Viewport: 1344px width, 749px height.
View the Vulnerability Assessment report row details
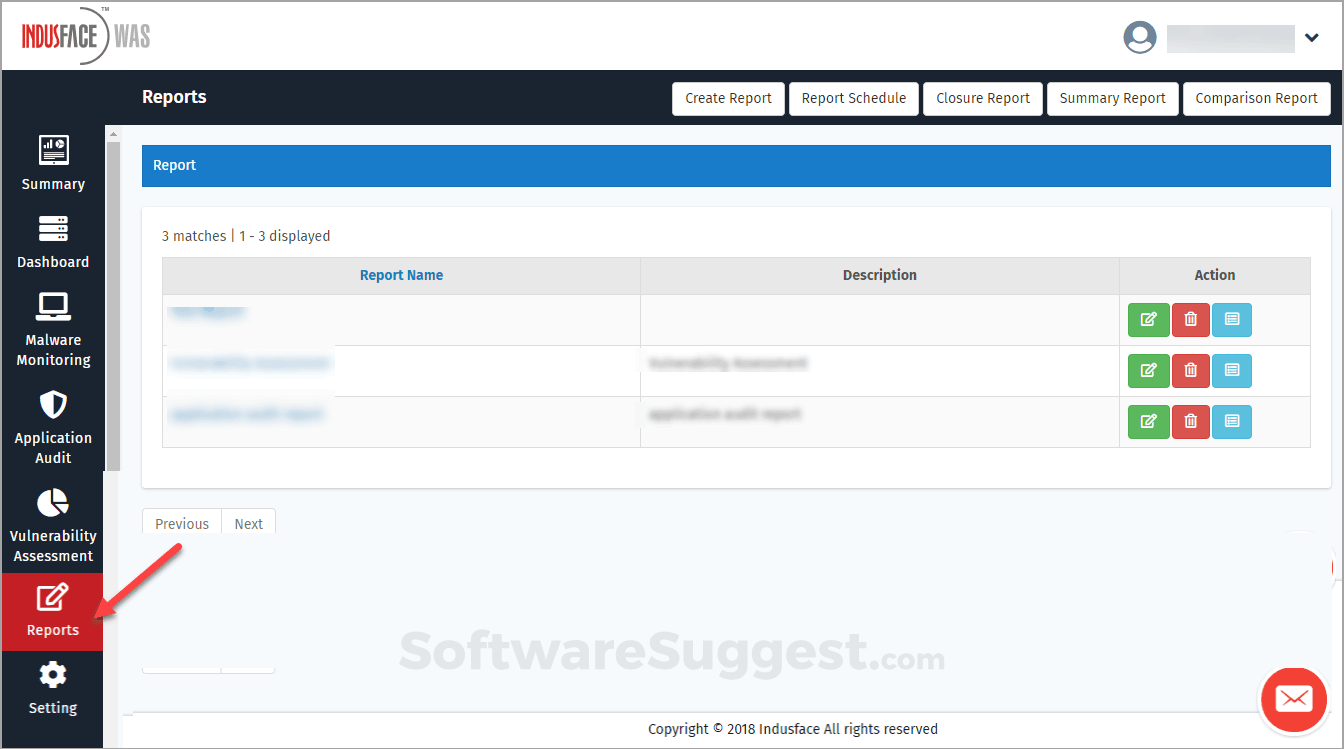click(x=1232, y=371)
